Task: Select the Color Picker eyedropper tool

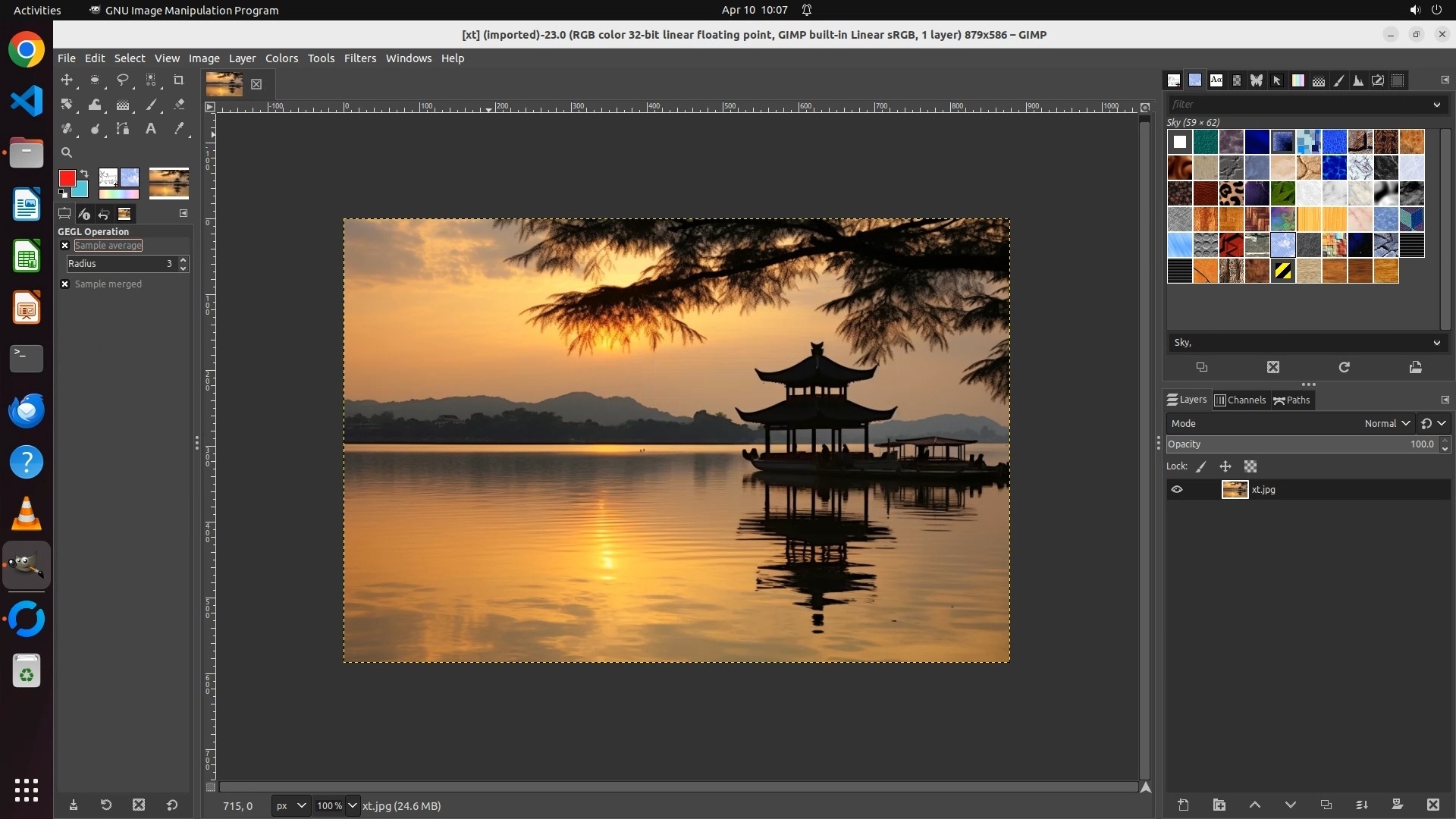Action: pyautogui.click(x=179, y=129)
